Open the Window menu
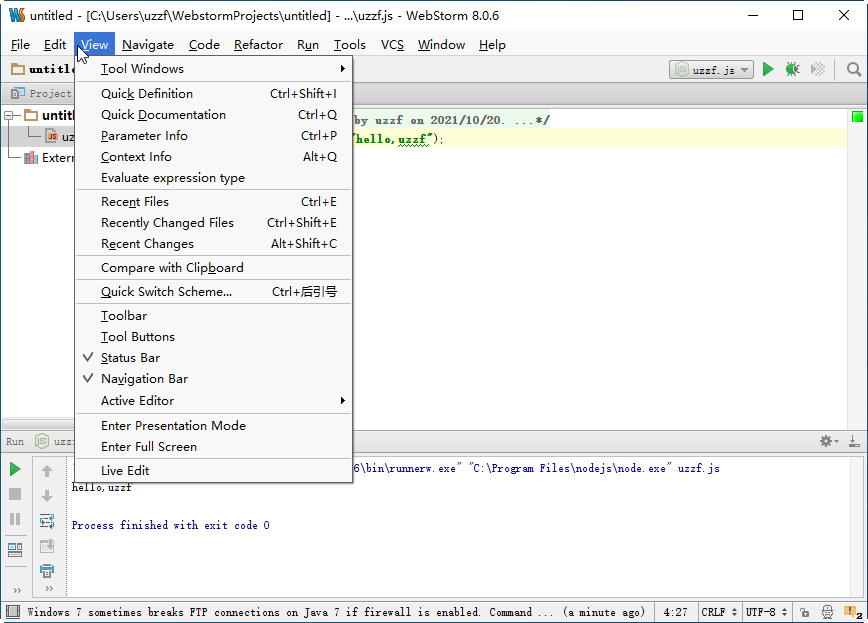Image resolution: width=868 pixels, height=623 pixels. click(441, 45)
